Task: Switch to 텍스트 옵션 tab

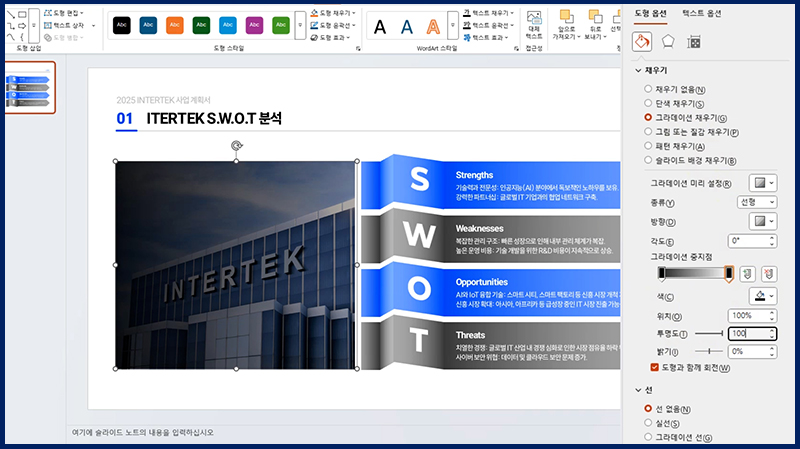Action: coord(702,13)
